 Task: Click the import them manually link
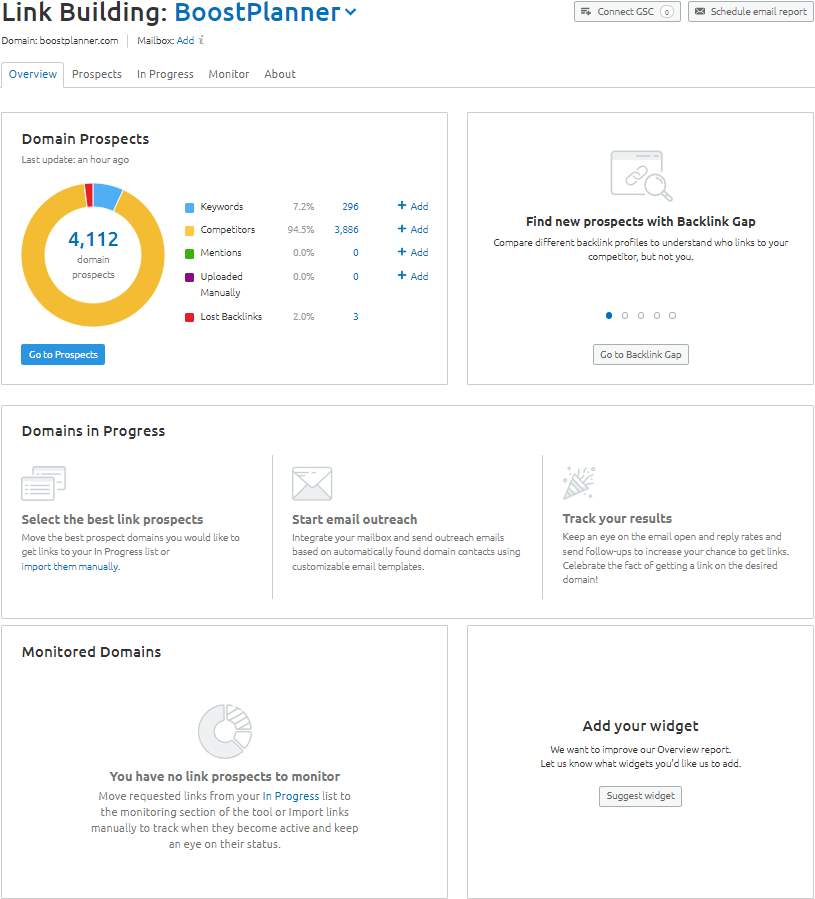point(70,566)
